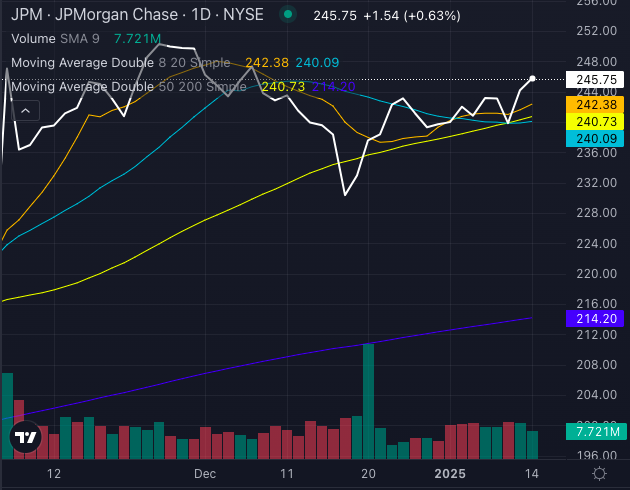630x490 pixels.
Task: Select Moving Average Double 50 200 legend
Action: [x=129, y=87]
